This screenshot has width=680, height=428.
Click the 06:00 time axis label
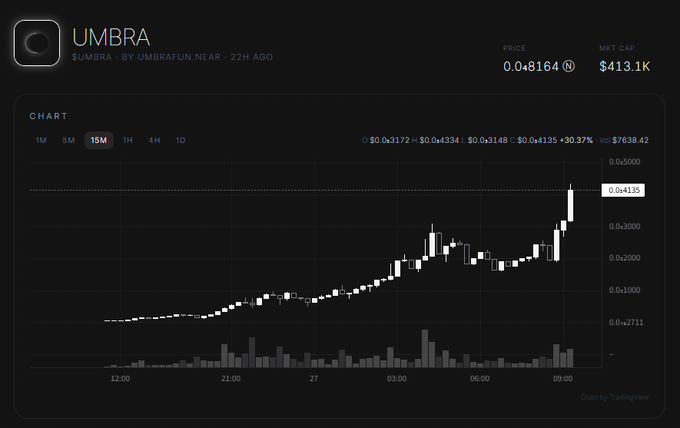480,379
